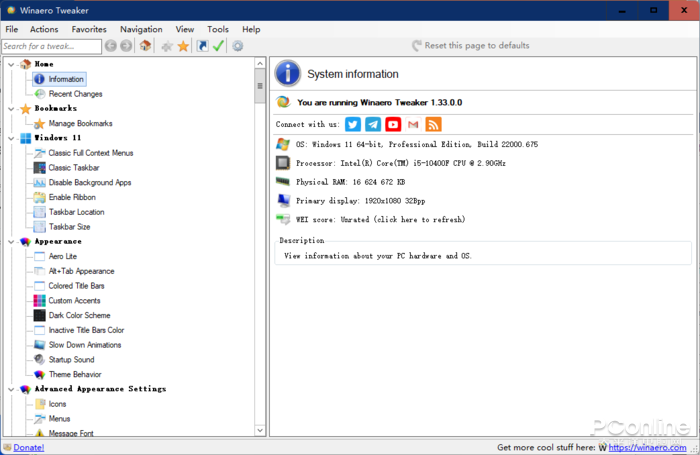
Task: Click the back navigation arrow
Action: pyautogui.click(x=111, y=46)
